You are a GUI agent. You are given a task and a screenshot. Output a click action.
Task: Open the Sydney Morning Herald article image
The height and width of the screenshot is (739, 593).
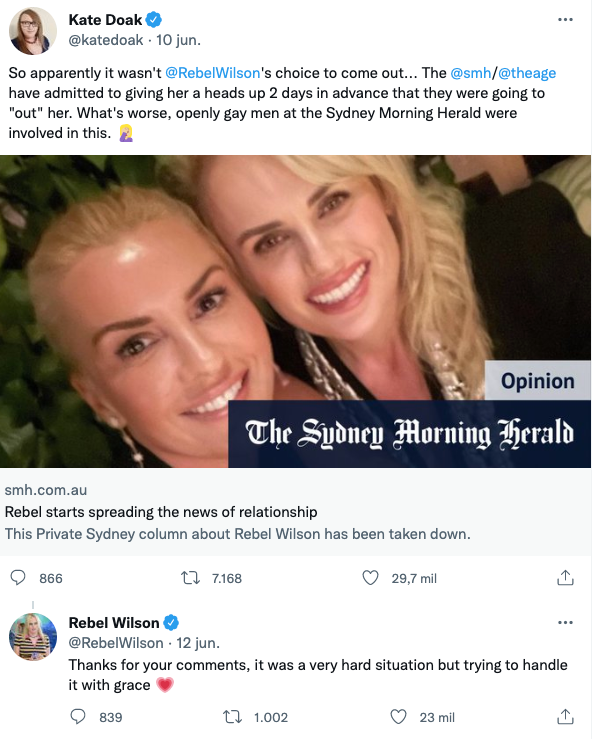296,312
